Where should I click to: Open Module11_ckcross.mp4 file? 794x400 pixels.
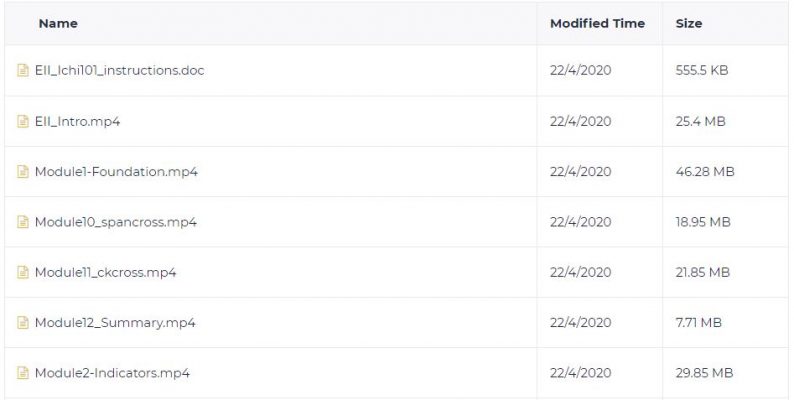[x=105, y=272]
